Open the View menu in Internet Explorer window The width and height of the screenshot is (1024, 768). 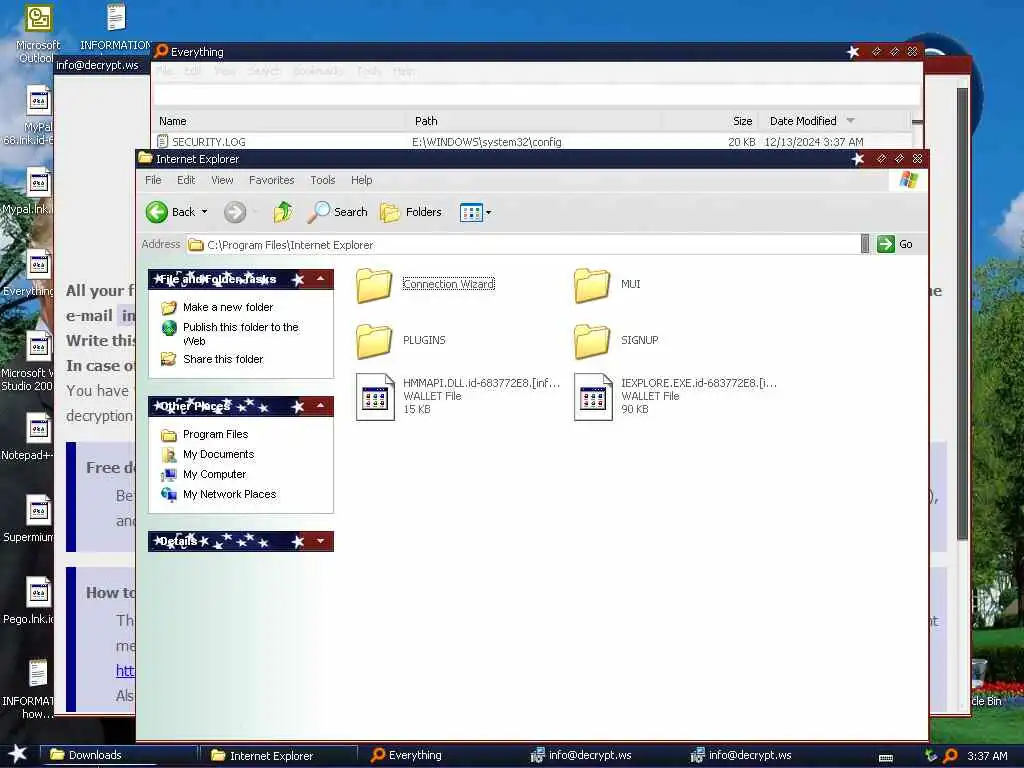(222, 180)
